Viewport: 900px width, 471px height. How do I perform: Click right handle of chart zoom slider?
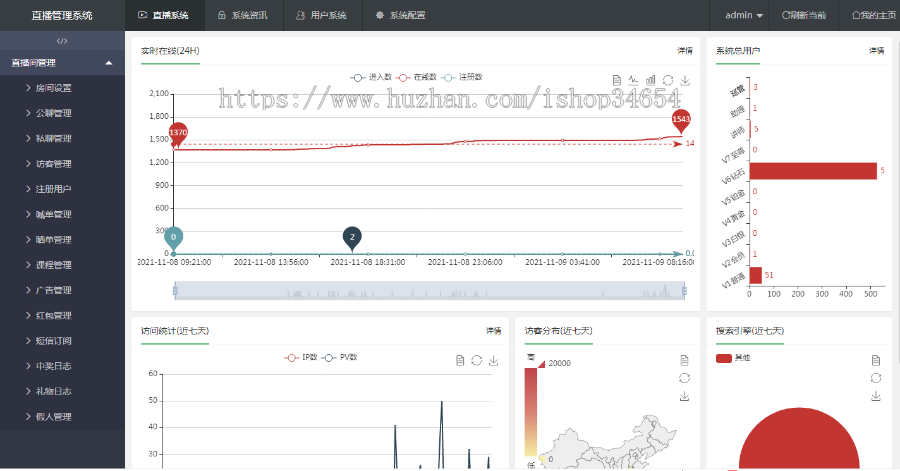pyautogui.click(x=684, y=291)
